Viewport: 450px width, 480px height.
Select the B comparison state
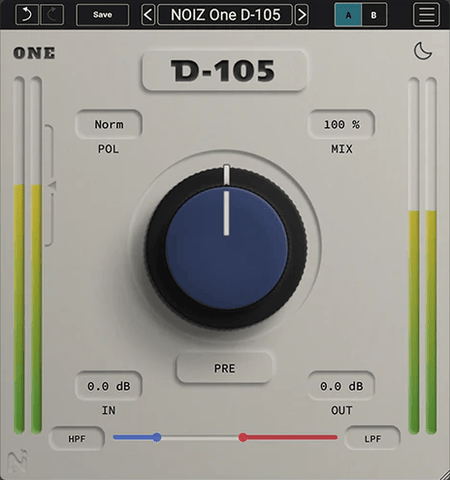pos(374,15)
